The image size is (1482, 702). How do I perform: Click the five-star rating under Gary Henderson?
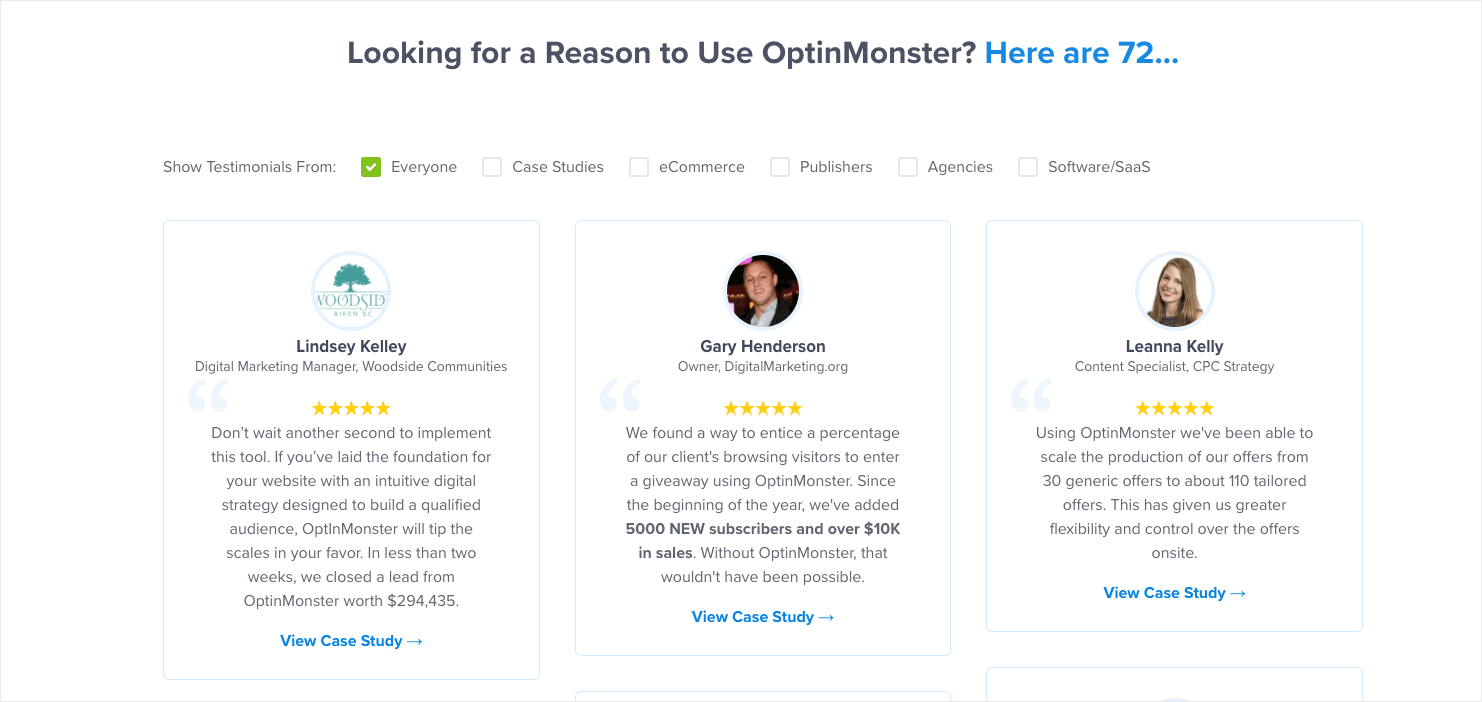coord(763,407)
